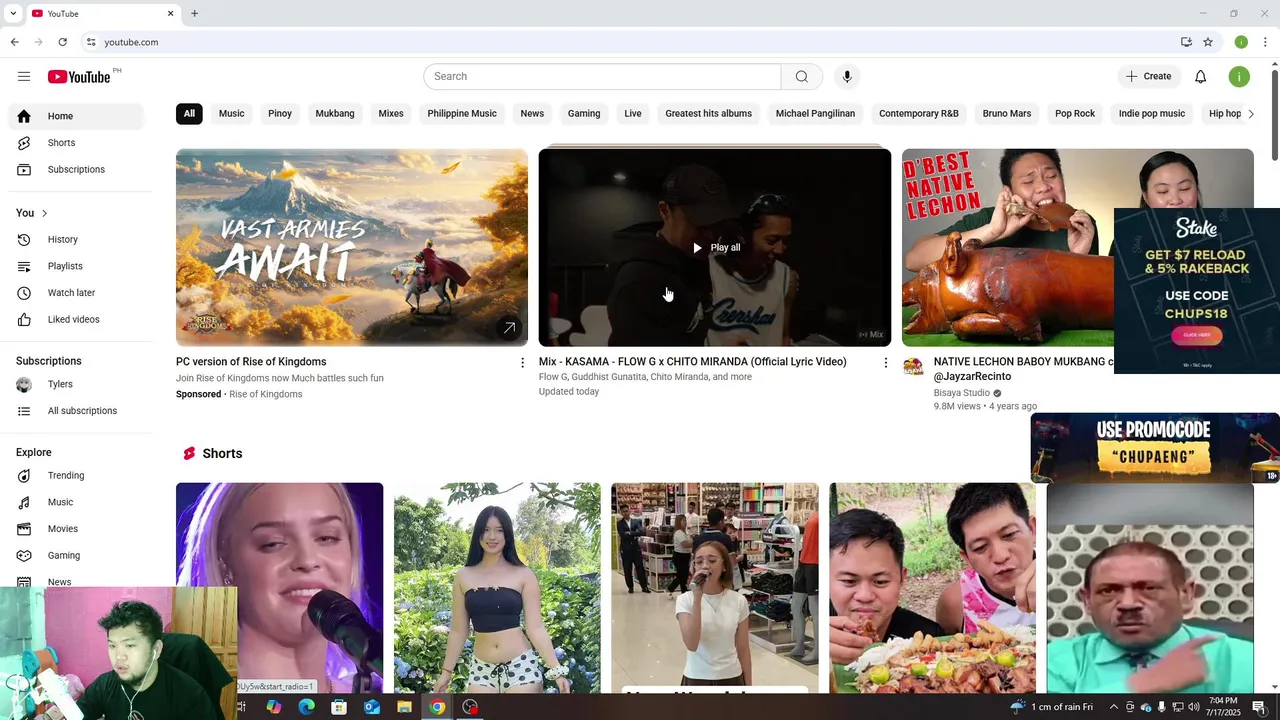Screen dimensions: 1280x720
Task: Open File Explorer from the taskbar
Action: pyautogui.click(x=404, y=707)
